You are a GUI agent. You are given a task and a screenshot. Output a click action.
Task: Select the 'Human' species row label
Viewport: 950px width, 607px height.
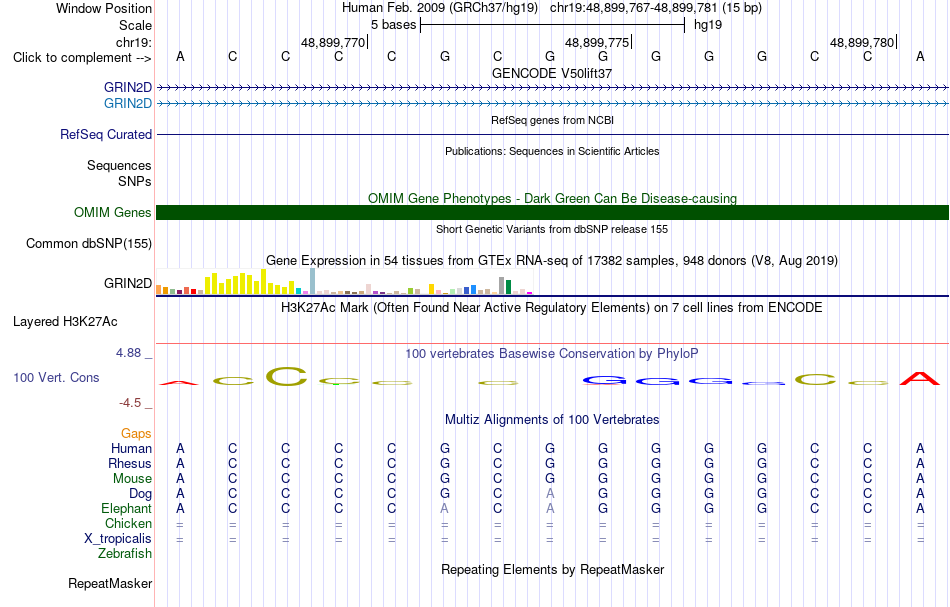pyautogui.click(x=131, y=448)
